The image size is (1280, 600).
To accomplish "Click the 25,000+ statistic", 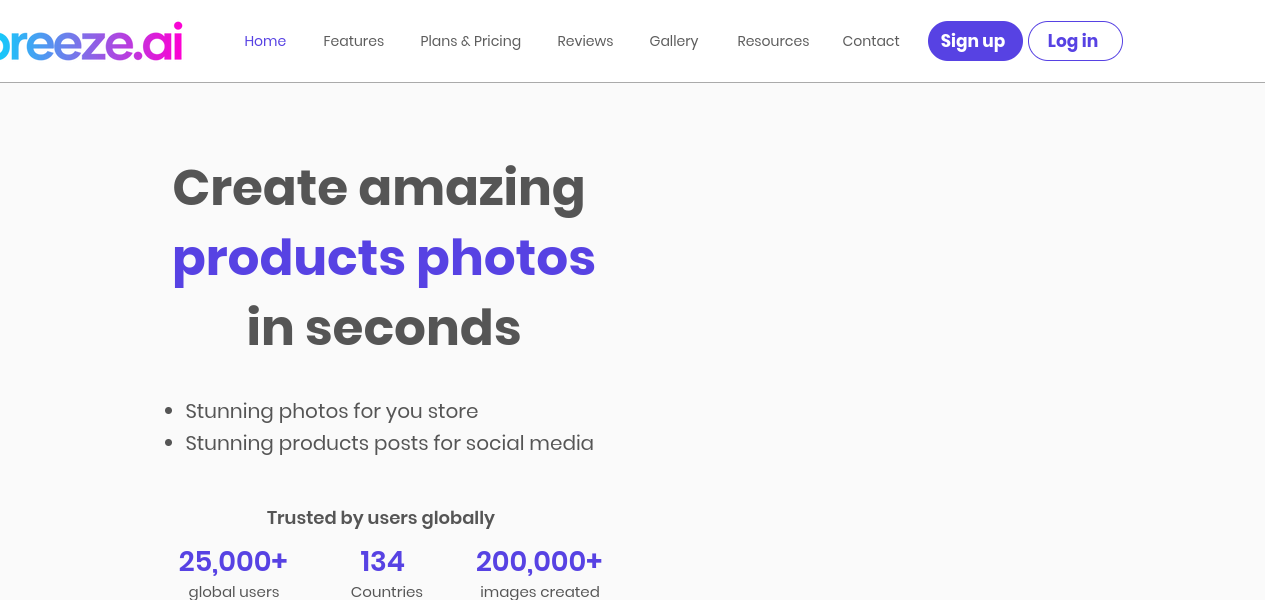I will tap(233, 562).
